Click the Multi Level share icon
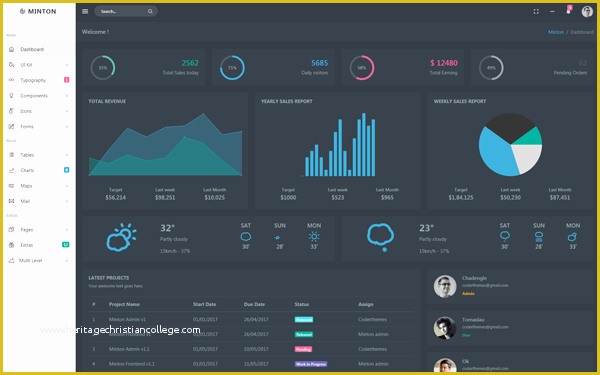Screen dimensions: 600x375 [11, 261]
